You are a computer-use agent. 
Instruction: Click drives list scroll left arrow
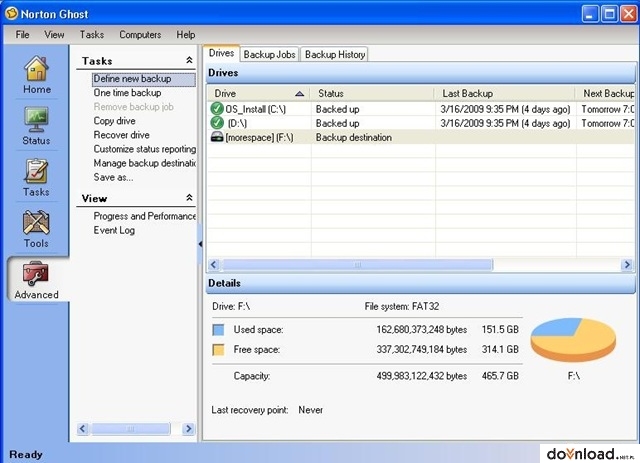coord(214,265)
